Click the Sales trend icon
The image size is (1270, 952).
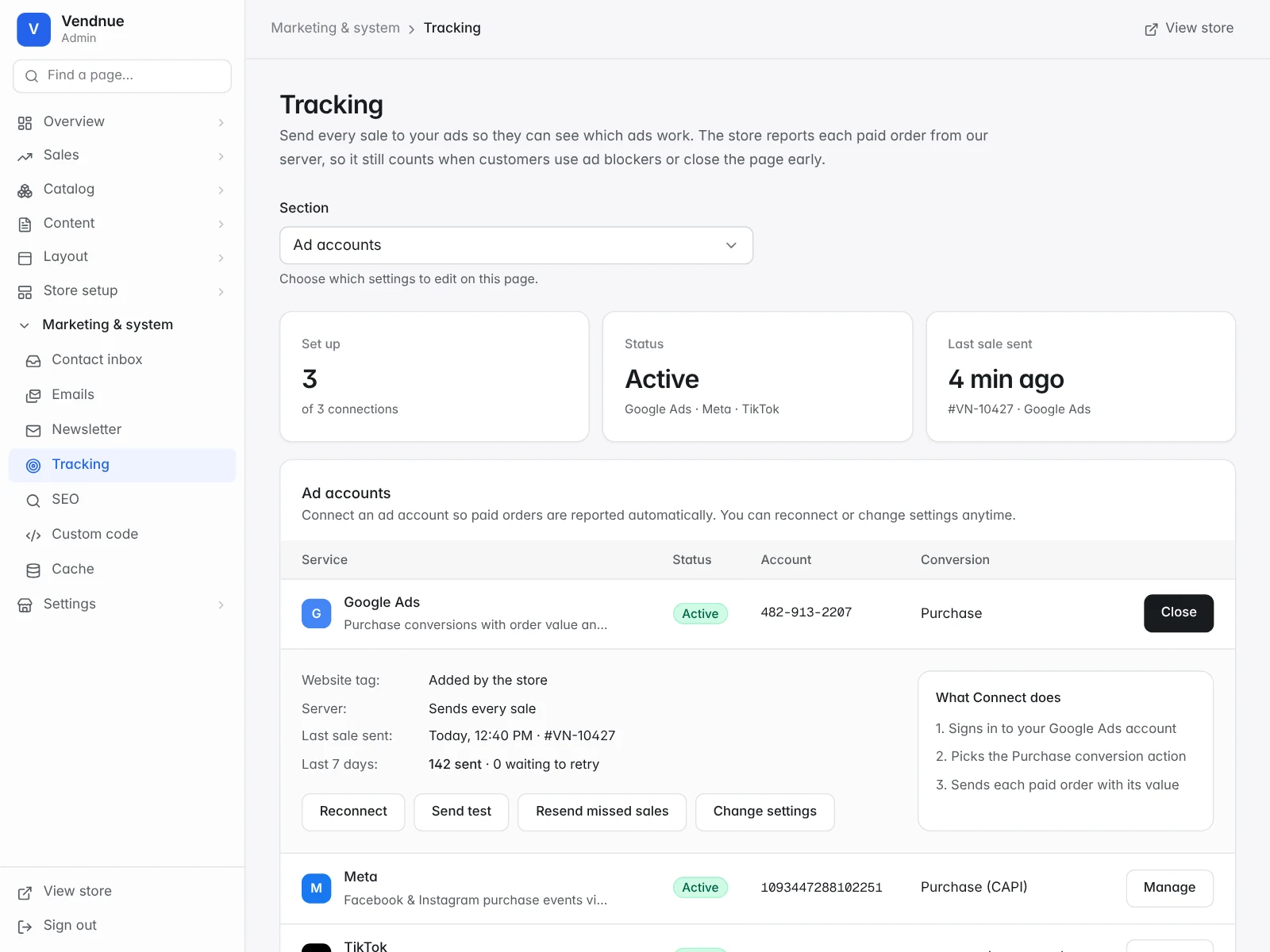tap(25, 156)
